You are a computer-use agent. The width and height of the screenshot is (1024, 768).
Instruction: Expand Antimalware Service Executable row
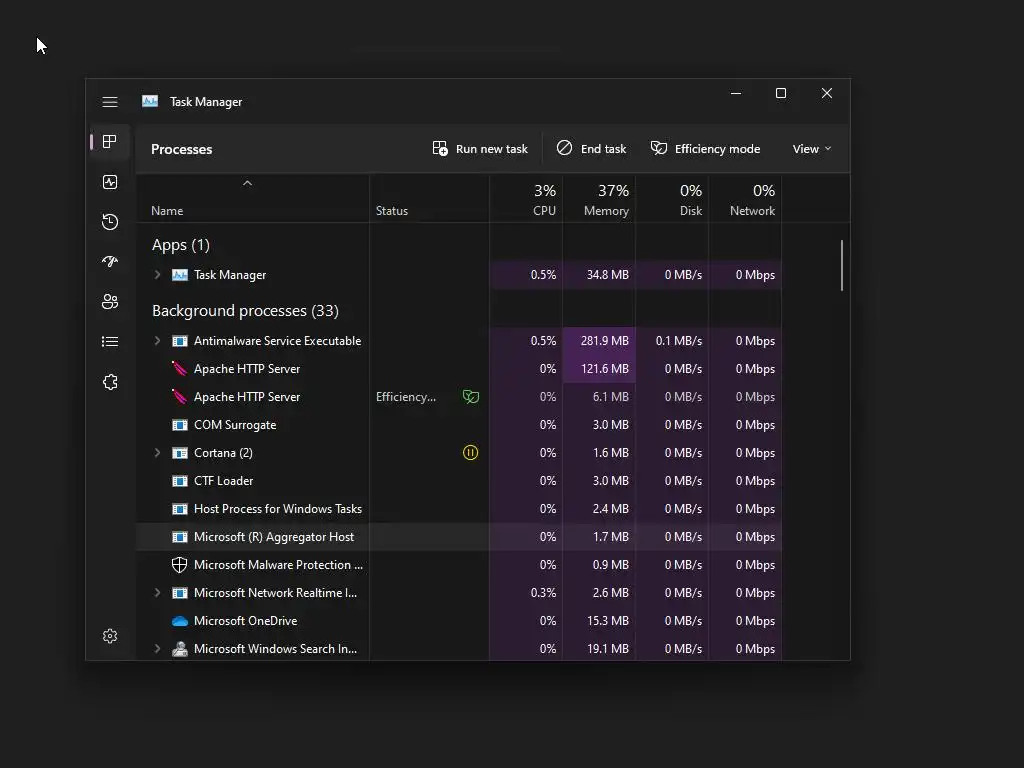click(x=157, y=341)
